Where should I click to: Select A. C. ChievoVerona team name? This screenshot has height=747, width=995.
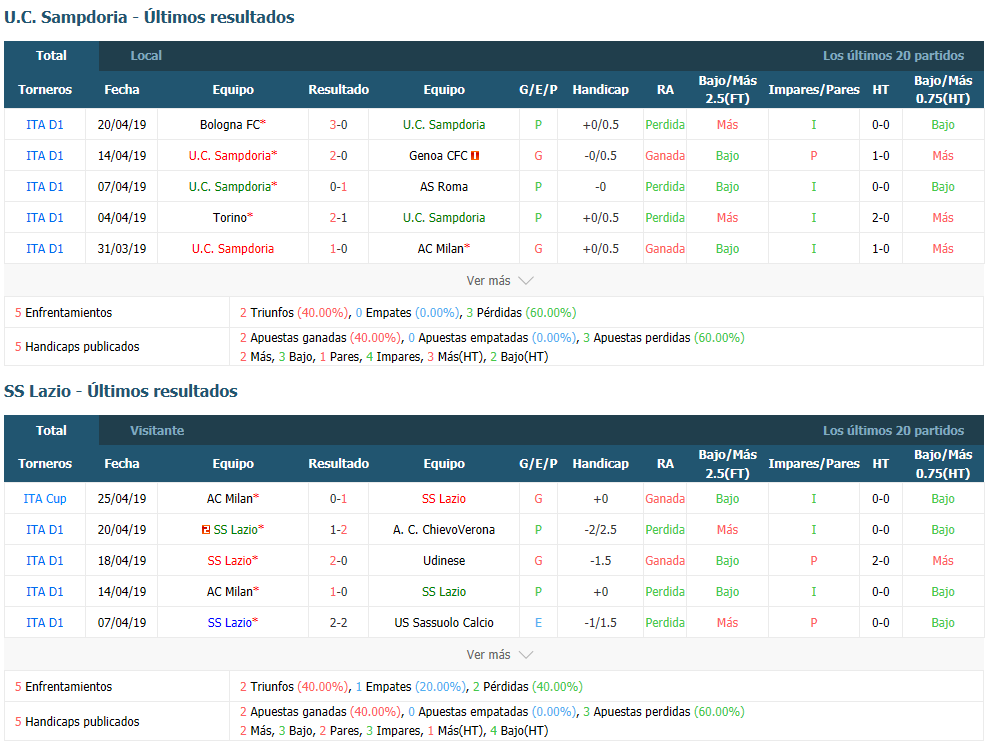click(x=444, y=529)
